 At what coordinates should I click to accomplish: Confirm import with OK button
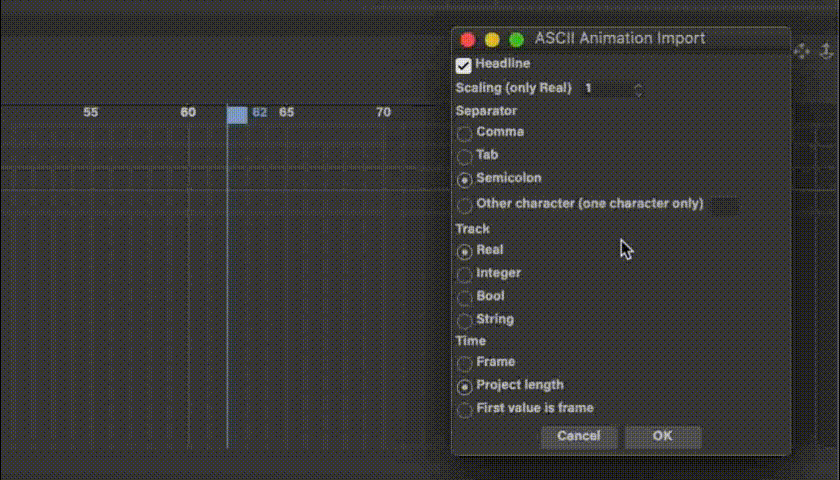tap(663, 437)
